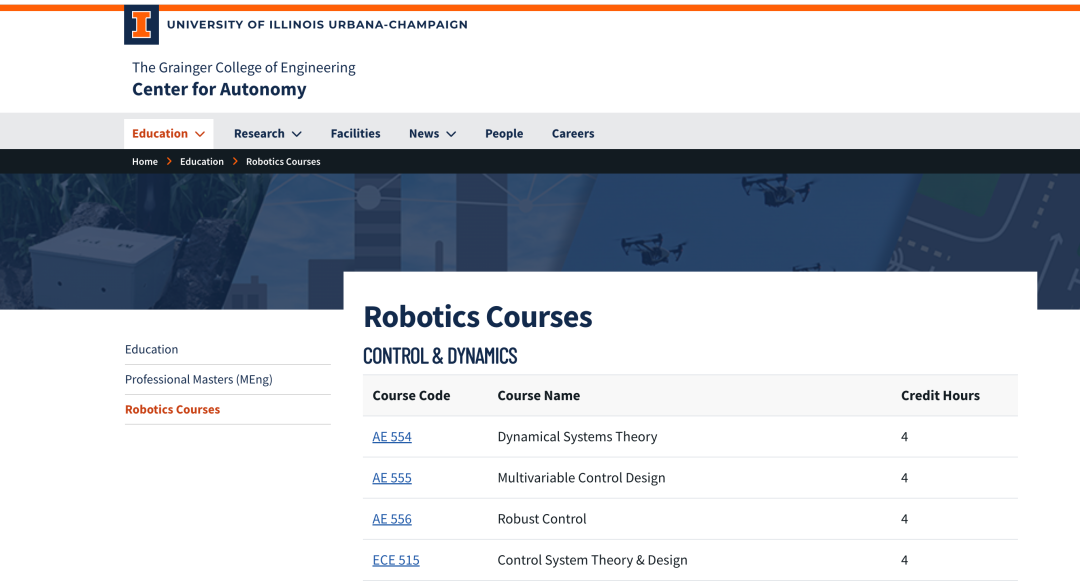Image resolution: width=1080 pixels, height=582 pixels.
Task: Open the AE 555 course link
Action: pos(392,478)
